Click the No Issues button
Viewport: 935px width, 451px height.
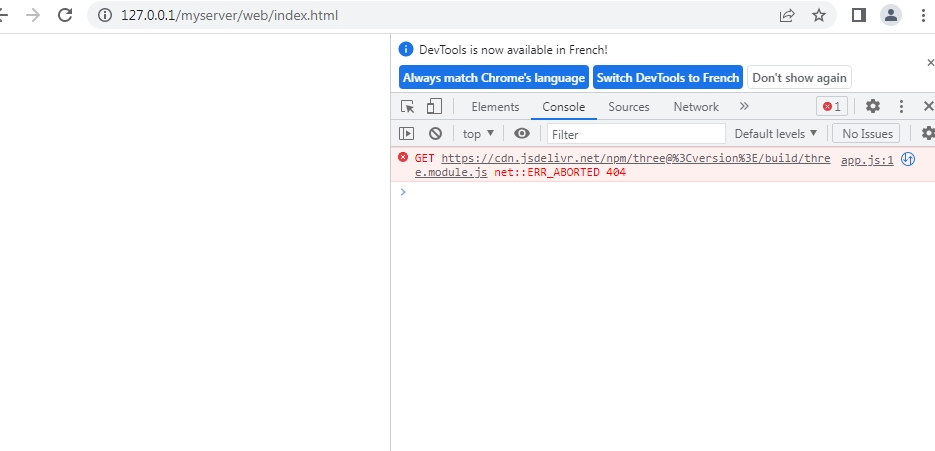click(867, 134)
